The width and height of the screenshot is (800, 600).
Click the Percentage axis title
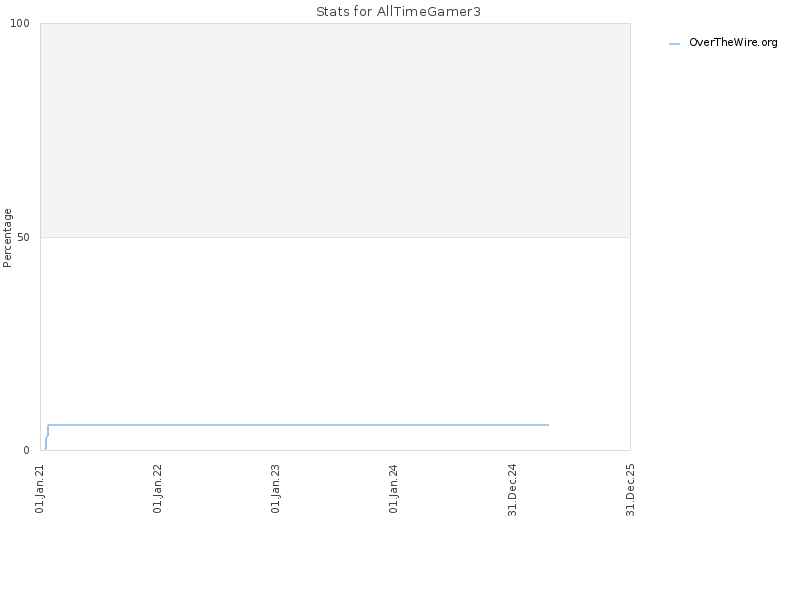click(x=7, y=238)
